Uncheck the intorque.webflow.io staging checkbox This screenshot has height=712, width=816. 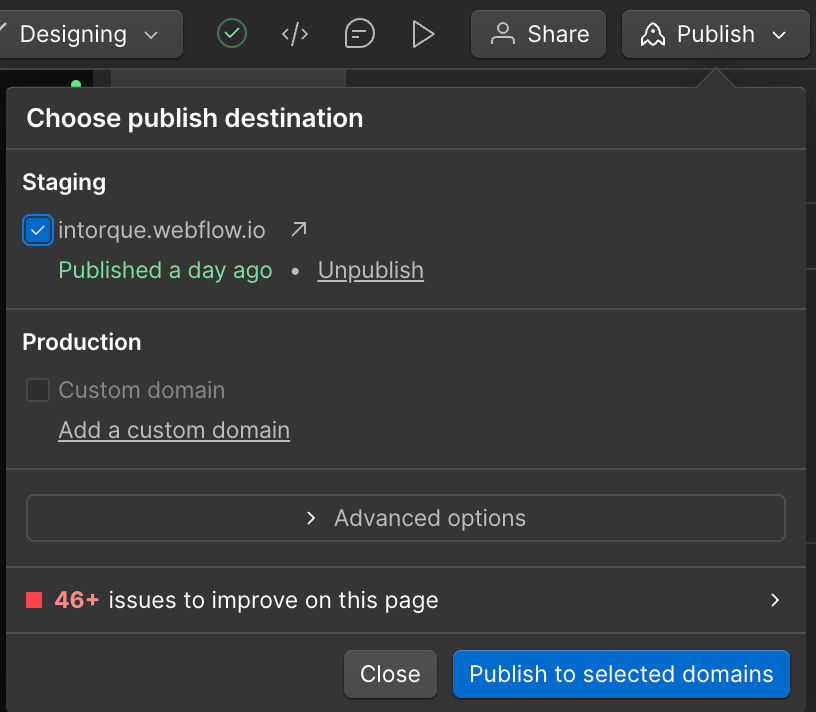click(x=38, y=230)
